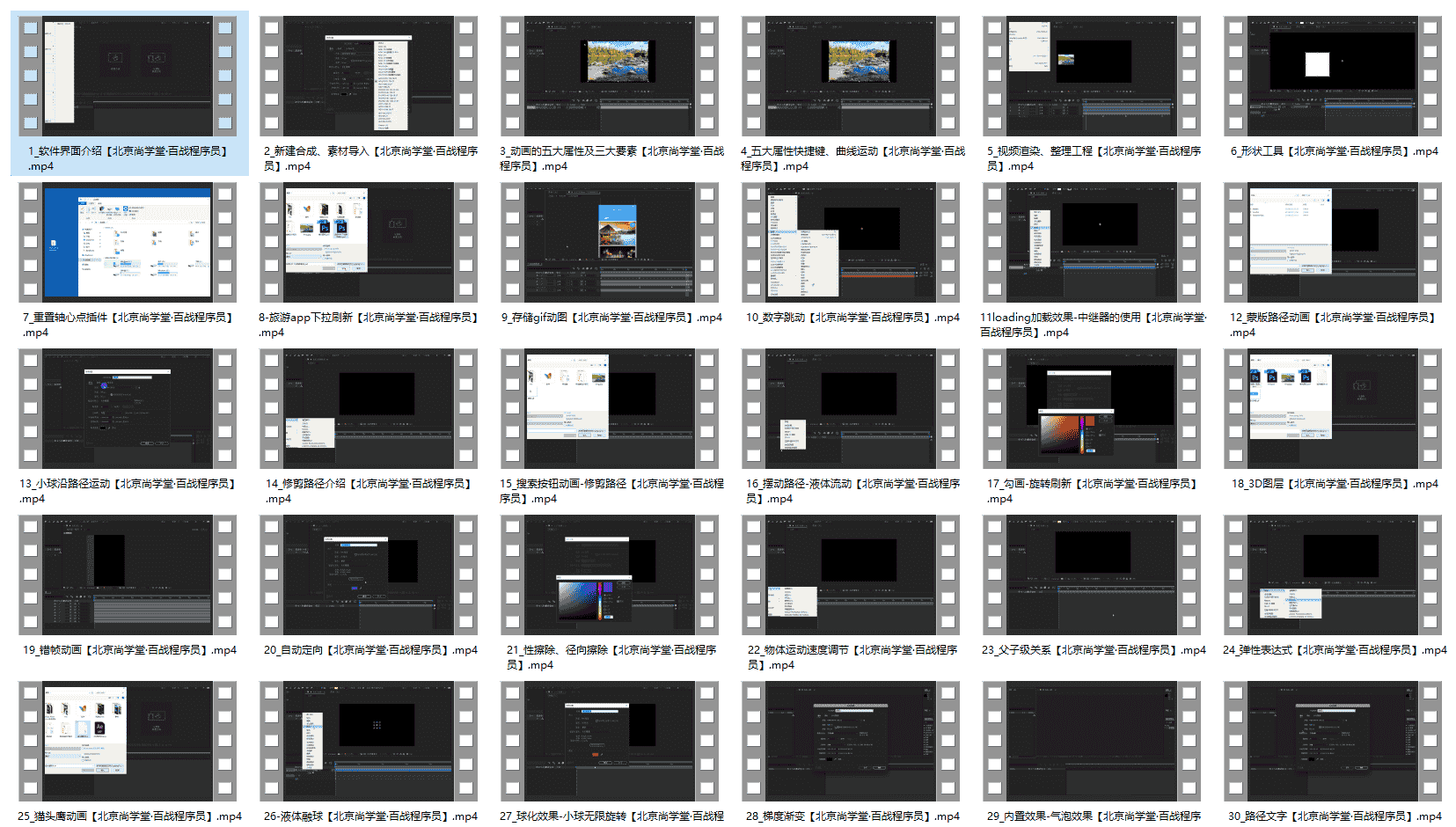Select the 22_物体运动速度调节 video thumbnail
Screen dimensions: 1456x827
point(851,575)
